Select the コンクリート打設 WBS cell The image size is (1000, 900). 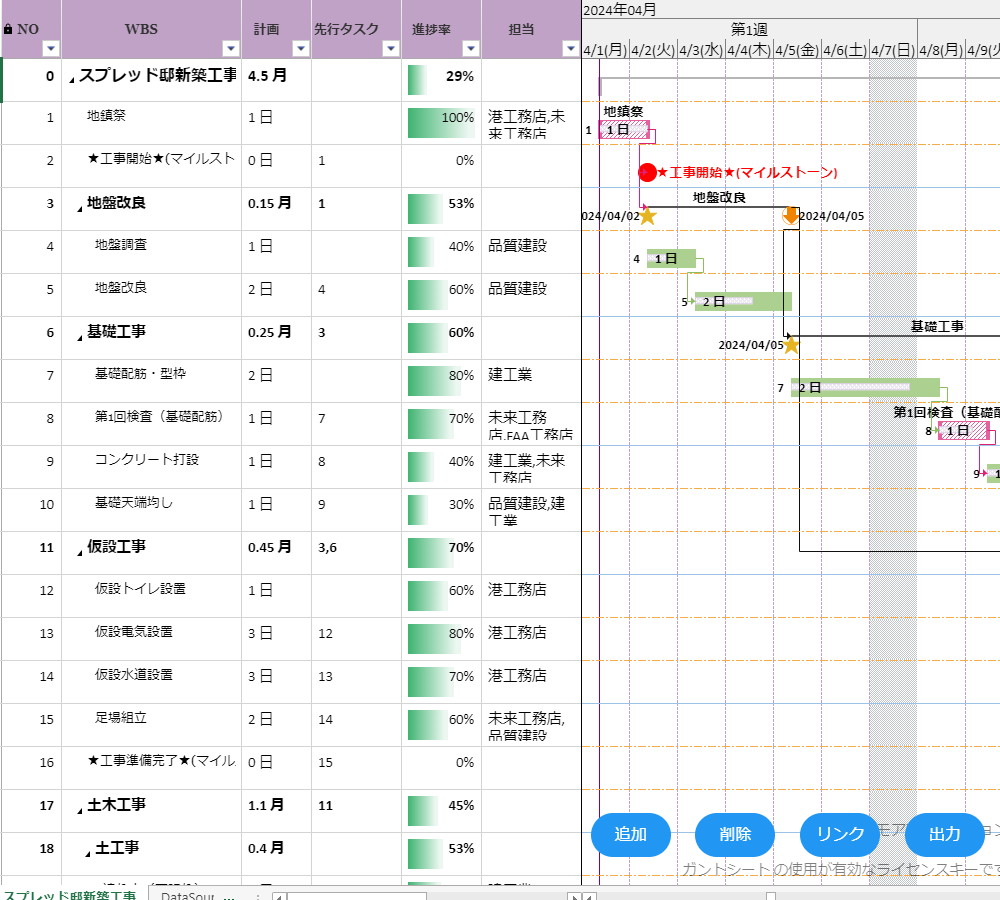click(152, 467)
